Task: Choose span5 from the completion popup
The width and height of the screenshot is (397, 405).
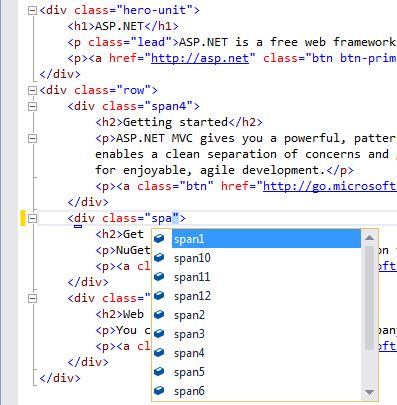Action: 189,372
